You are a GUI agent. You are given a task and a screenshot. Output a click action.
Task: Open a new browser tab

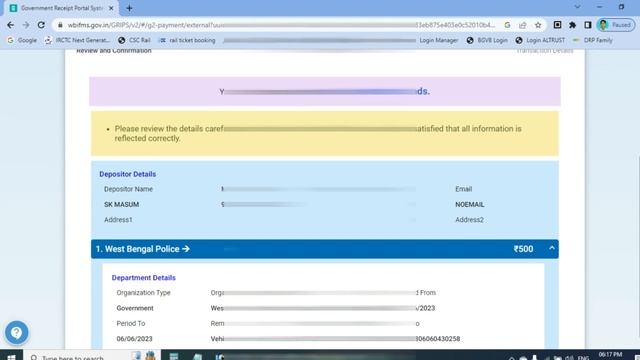(129, 8)
